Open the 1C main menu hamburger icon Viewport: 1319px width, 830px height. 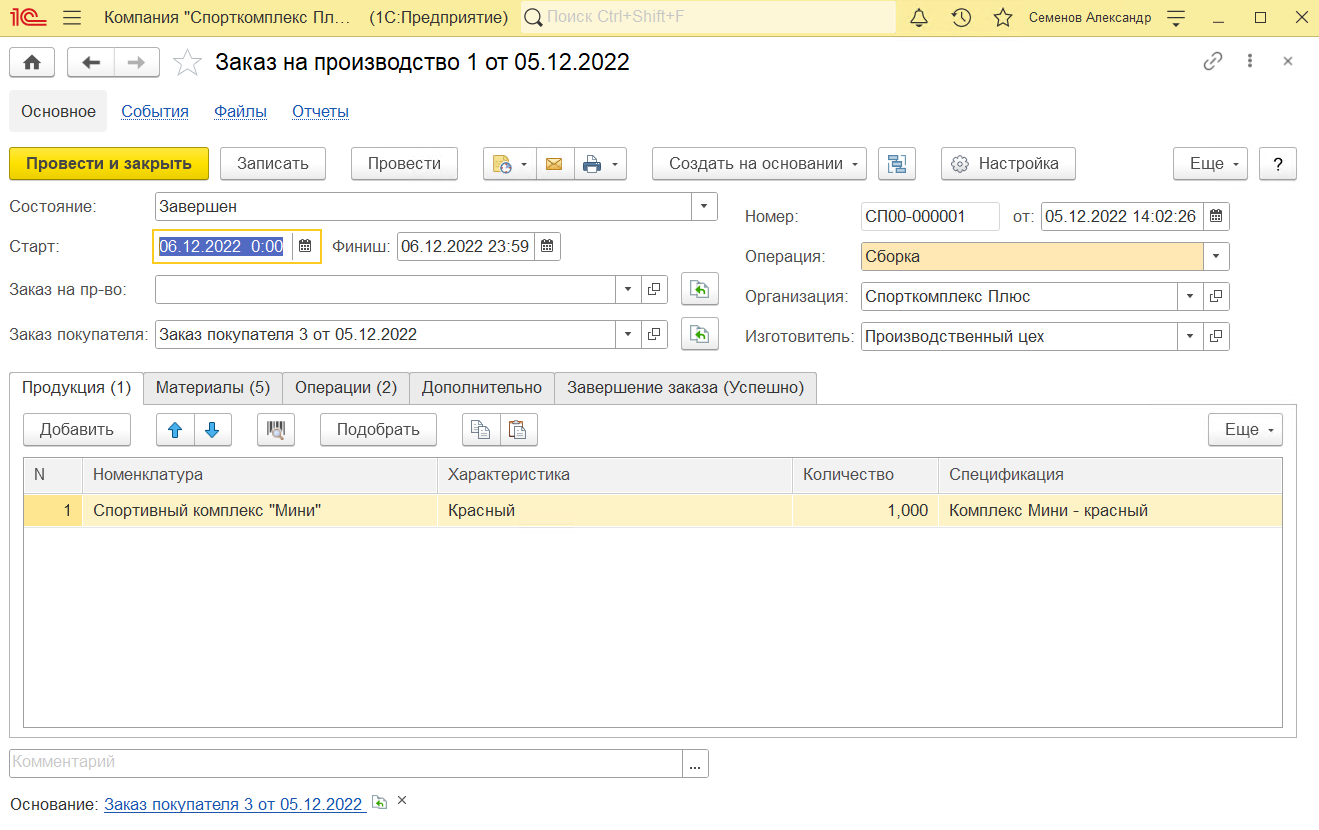[72, 18]
